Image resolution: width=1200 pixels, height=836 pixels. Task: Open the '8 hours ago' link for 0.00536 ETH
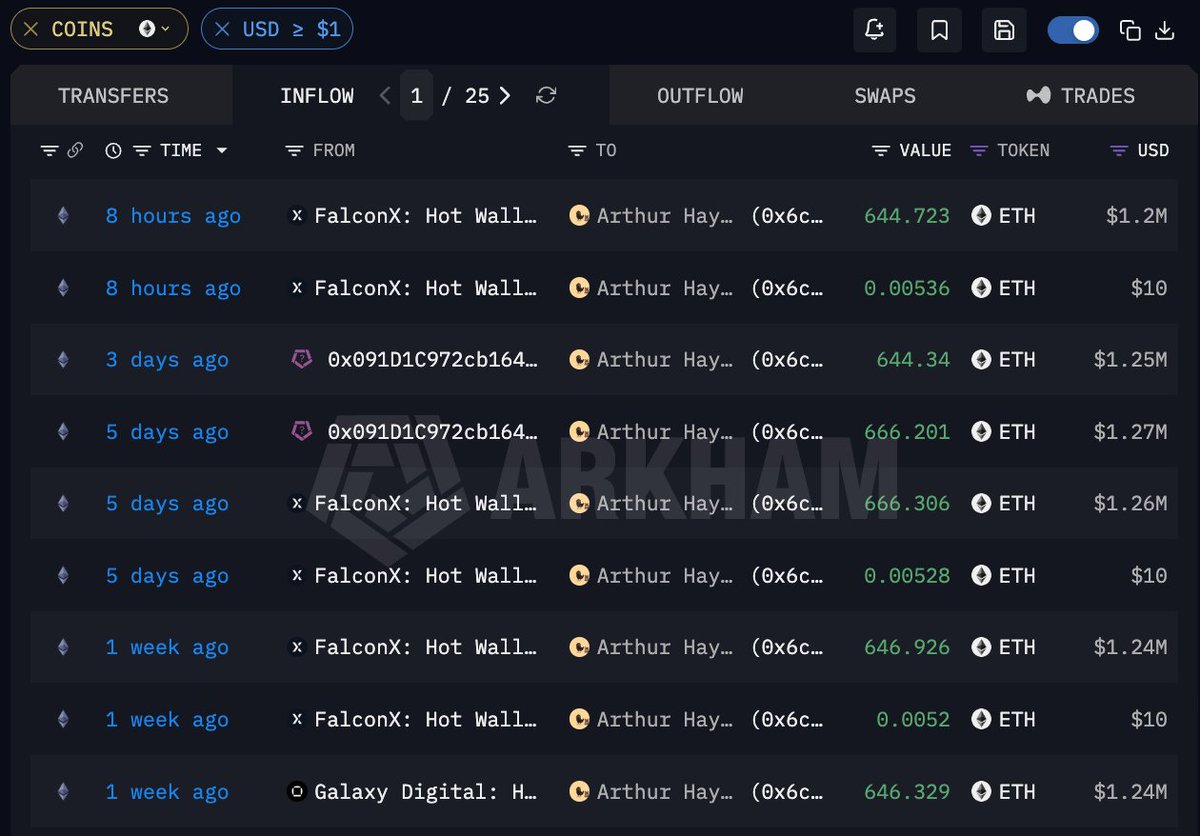click(x=173, y=288)
